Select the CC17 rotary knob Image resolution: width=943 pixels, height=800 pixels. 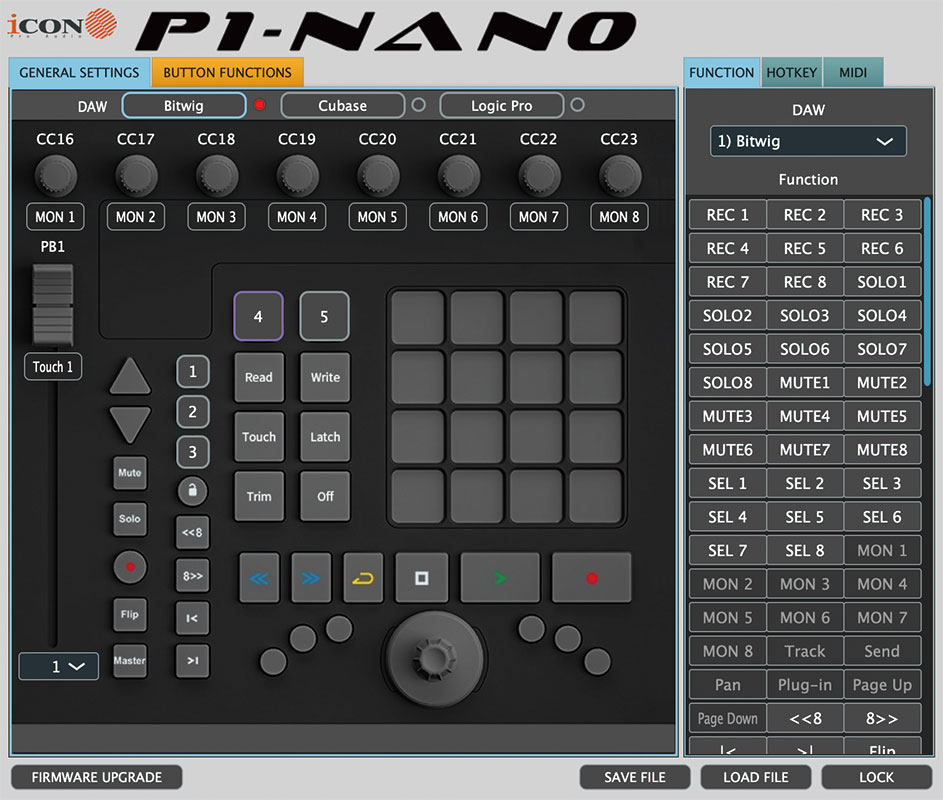137,176
